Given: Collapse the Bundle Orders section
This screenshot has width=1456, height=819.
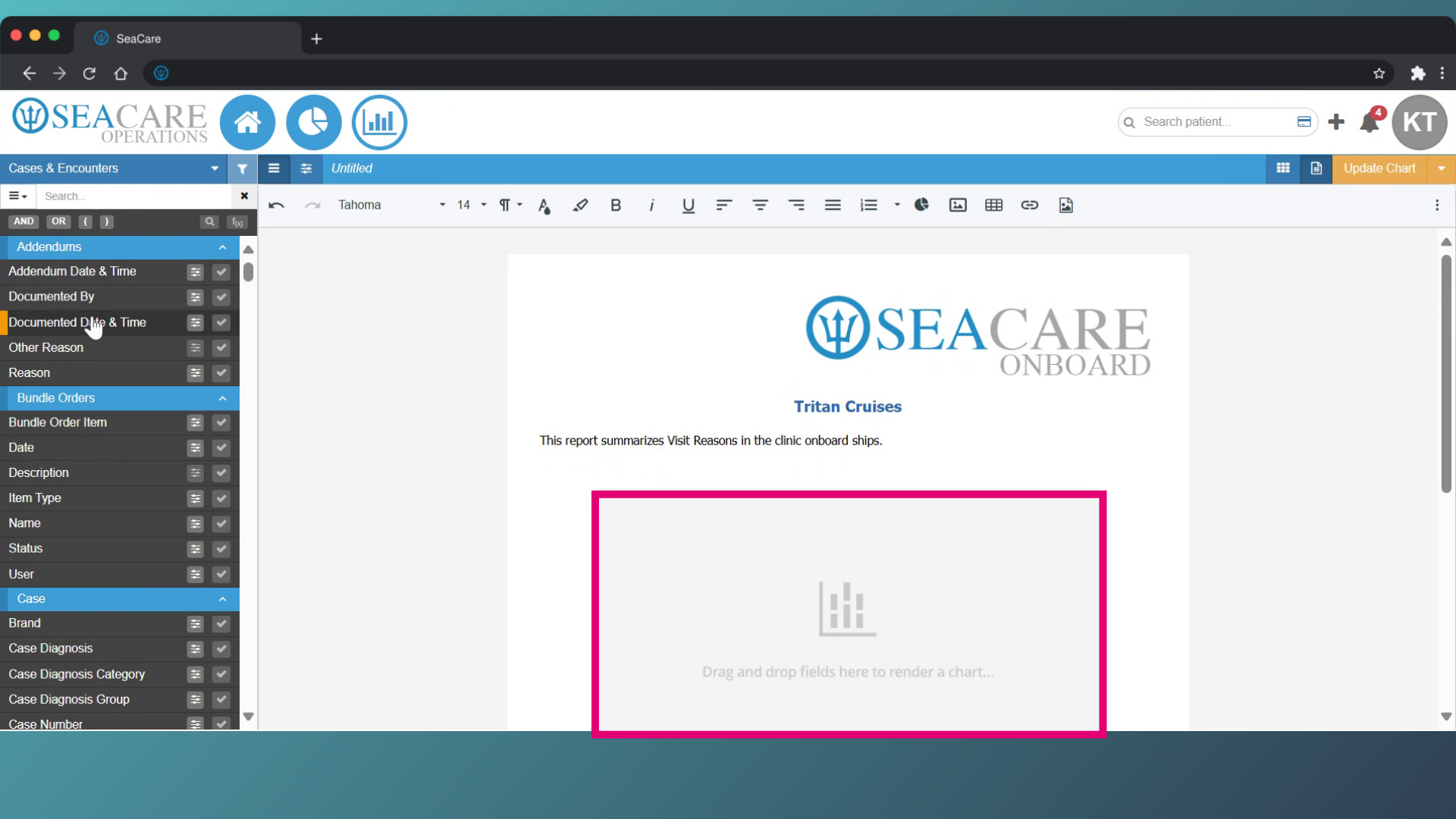Looking at the screenshot, I should (222, 398).
